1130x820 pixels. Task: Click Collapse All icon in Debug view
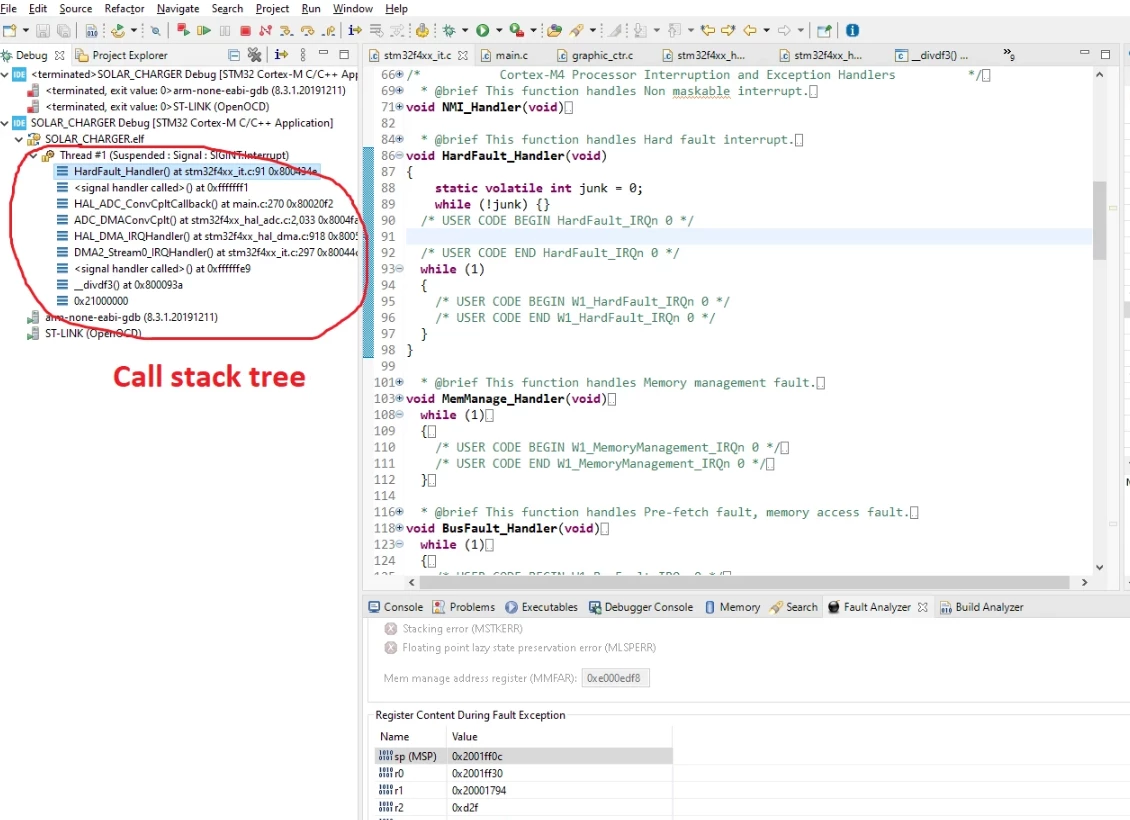pos(233,55)
